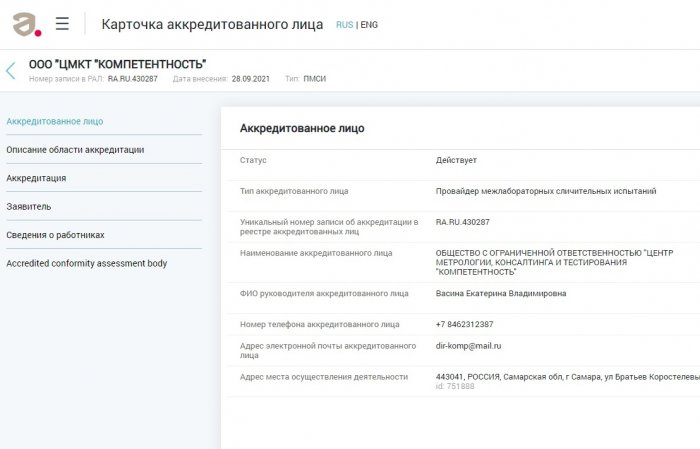This screenshot has height=449, width=700.
Task: Click the ФИО руководителя аккредитованного лица label
Action: 324,294
